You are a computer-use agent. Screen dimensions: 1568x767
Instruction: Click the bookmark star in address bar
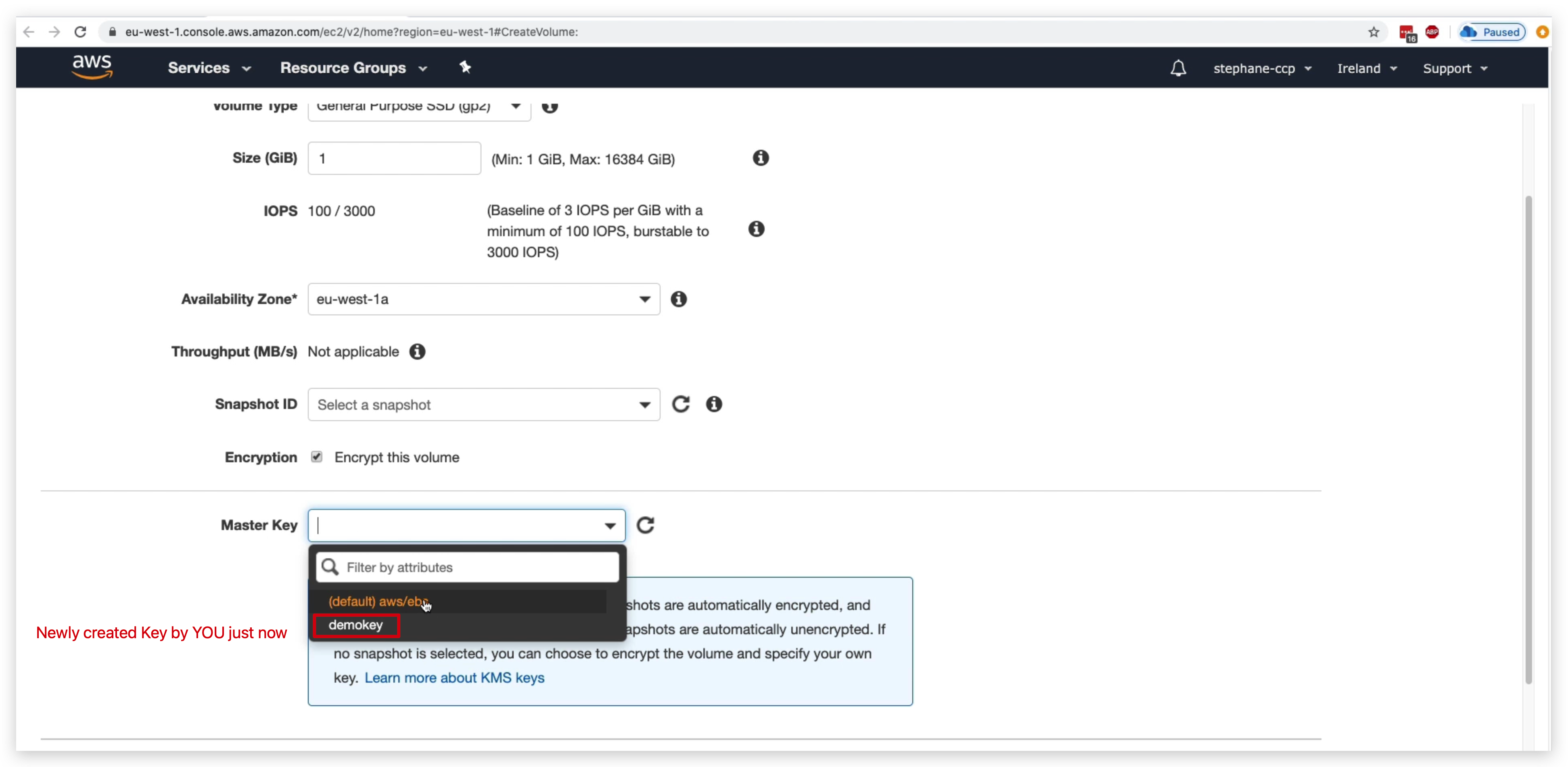[1374, 31]
